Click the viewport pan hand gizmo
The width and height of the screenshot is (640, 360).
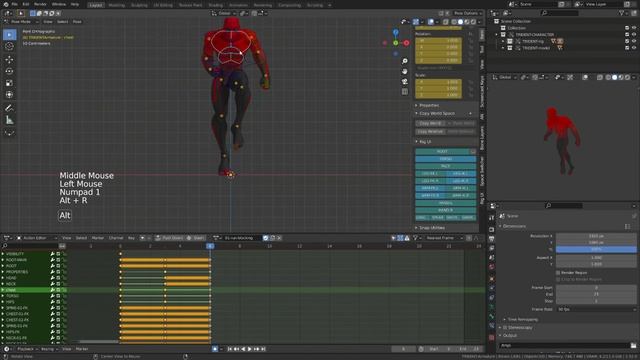coord(404,71)
